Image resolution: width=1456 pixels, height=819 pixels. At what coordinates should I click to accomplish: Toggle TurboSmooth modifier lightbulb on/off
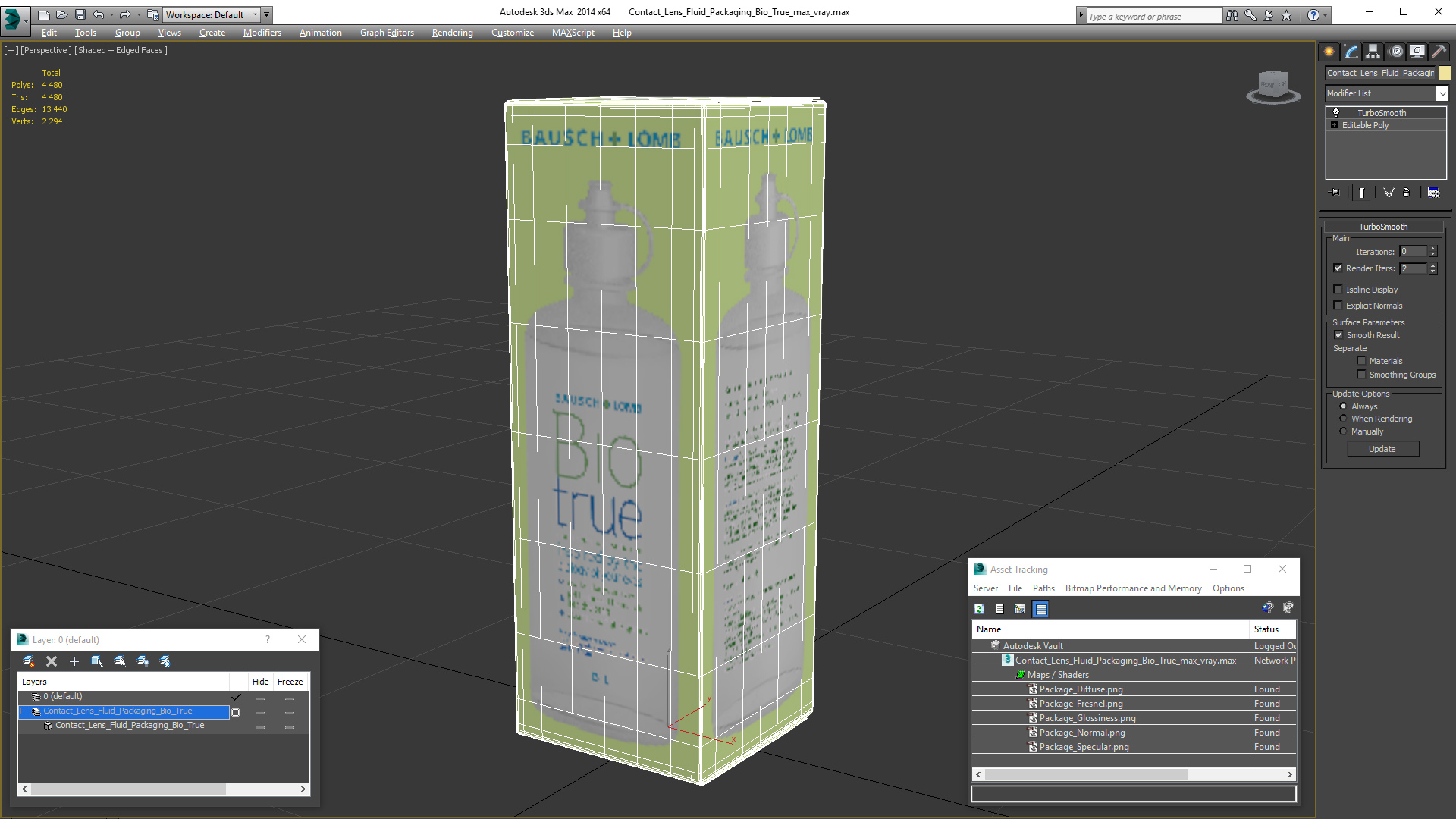(1336, 113)
